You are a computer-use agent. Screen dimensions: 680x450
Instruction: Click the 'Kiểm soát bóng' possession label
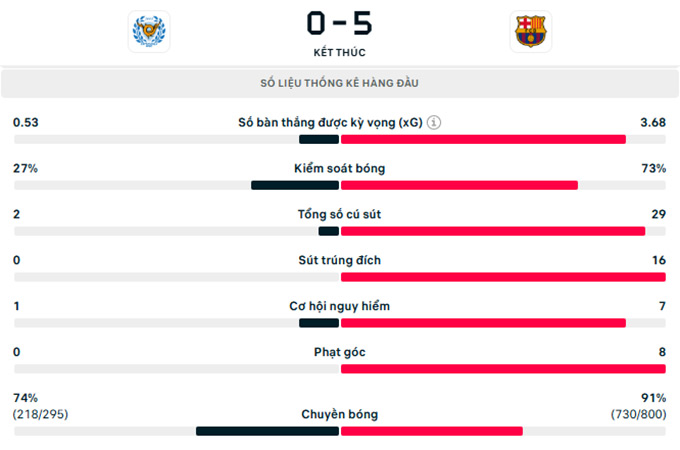[340, 168]
